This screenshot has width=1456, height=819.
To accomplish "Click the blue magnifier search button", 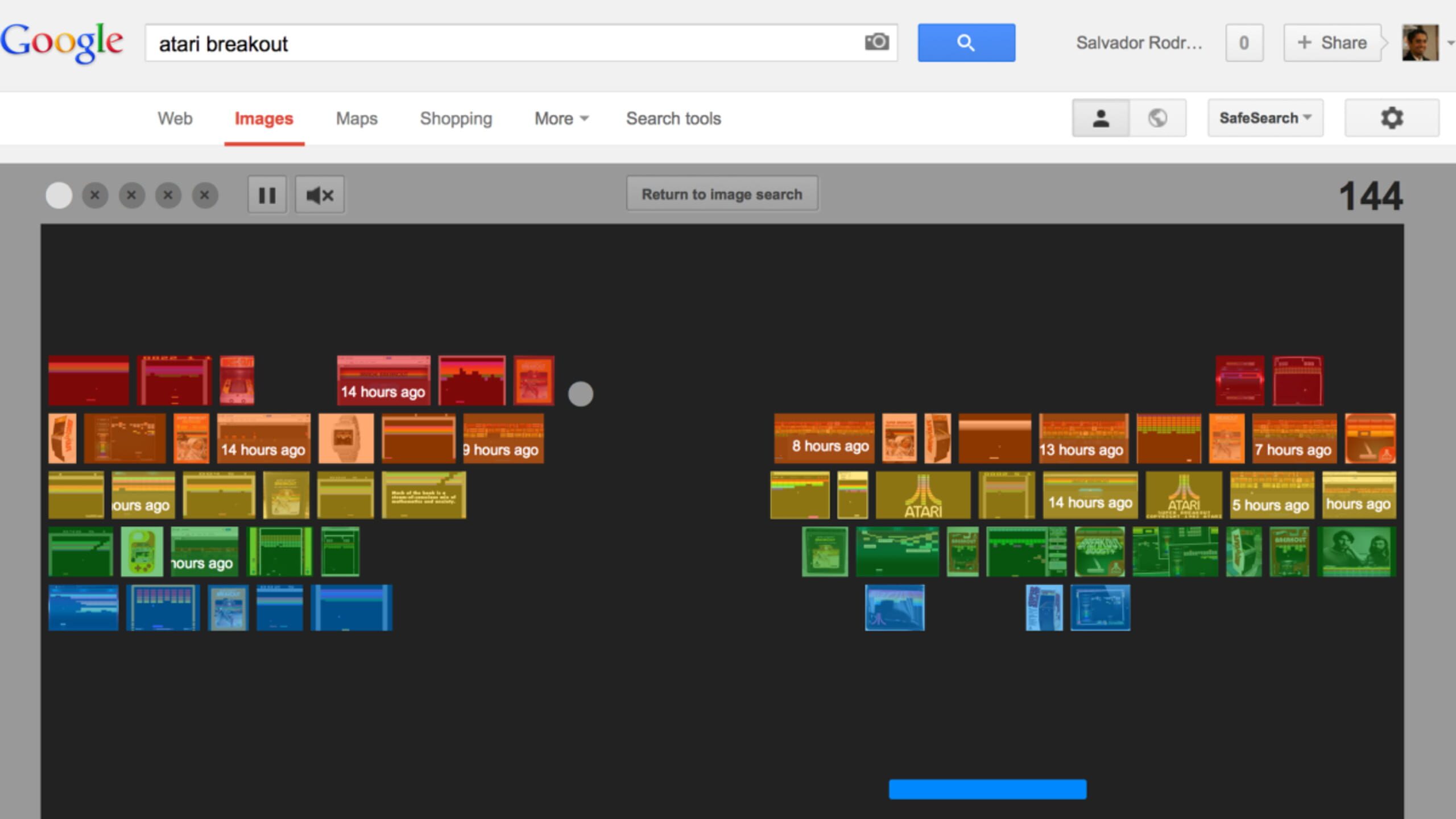I will pos(966,42).
